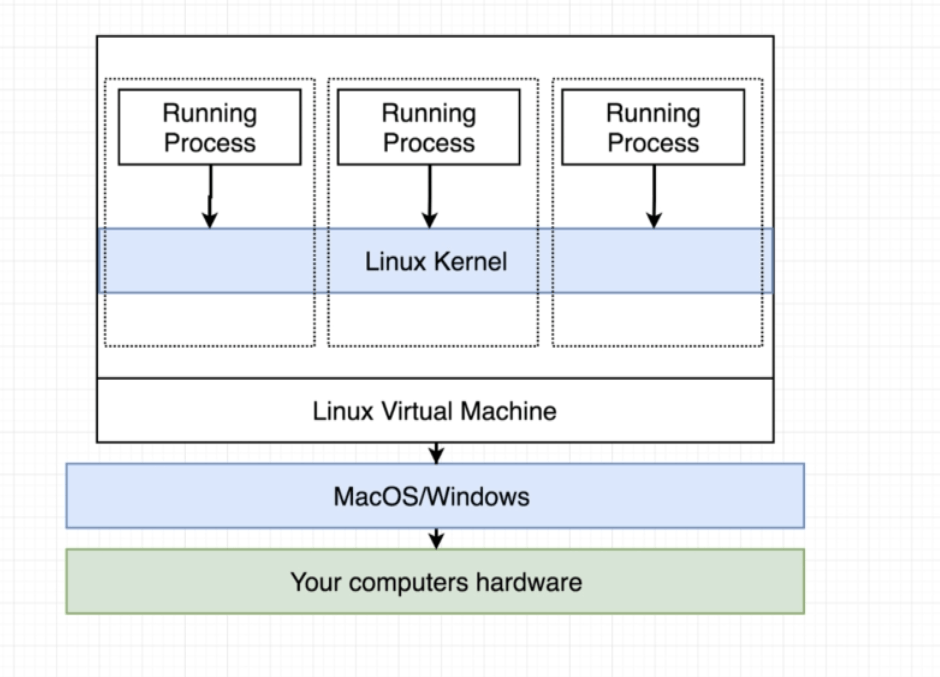This screenshot has height=677, width=940.
Task: Select the right Running Process box
Action: (x=653, y=127)
